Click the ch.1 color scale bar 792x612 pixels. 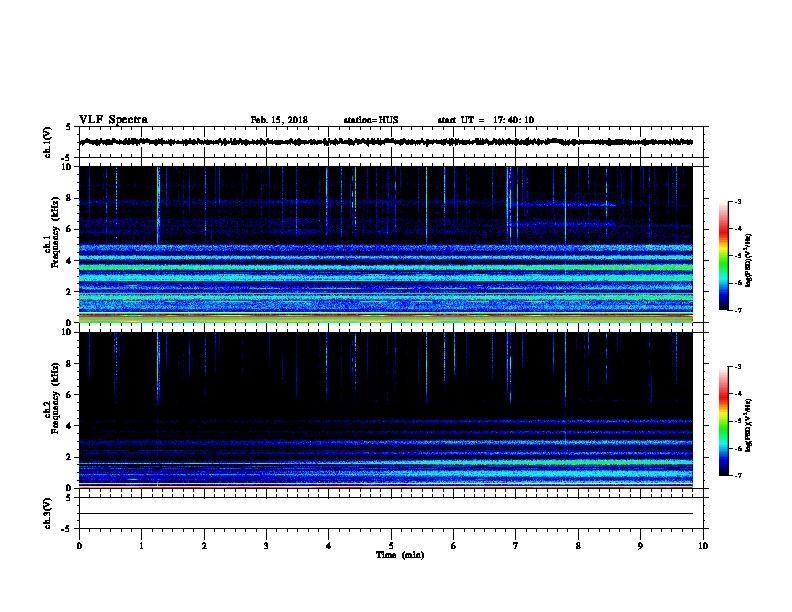pyautogui.click(x=723, y=256)
